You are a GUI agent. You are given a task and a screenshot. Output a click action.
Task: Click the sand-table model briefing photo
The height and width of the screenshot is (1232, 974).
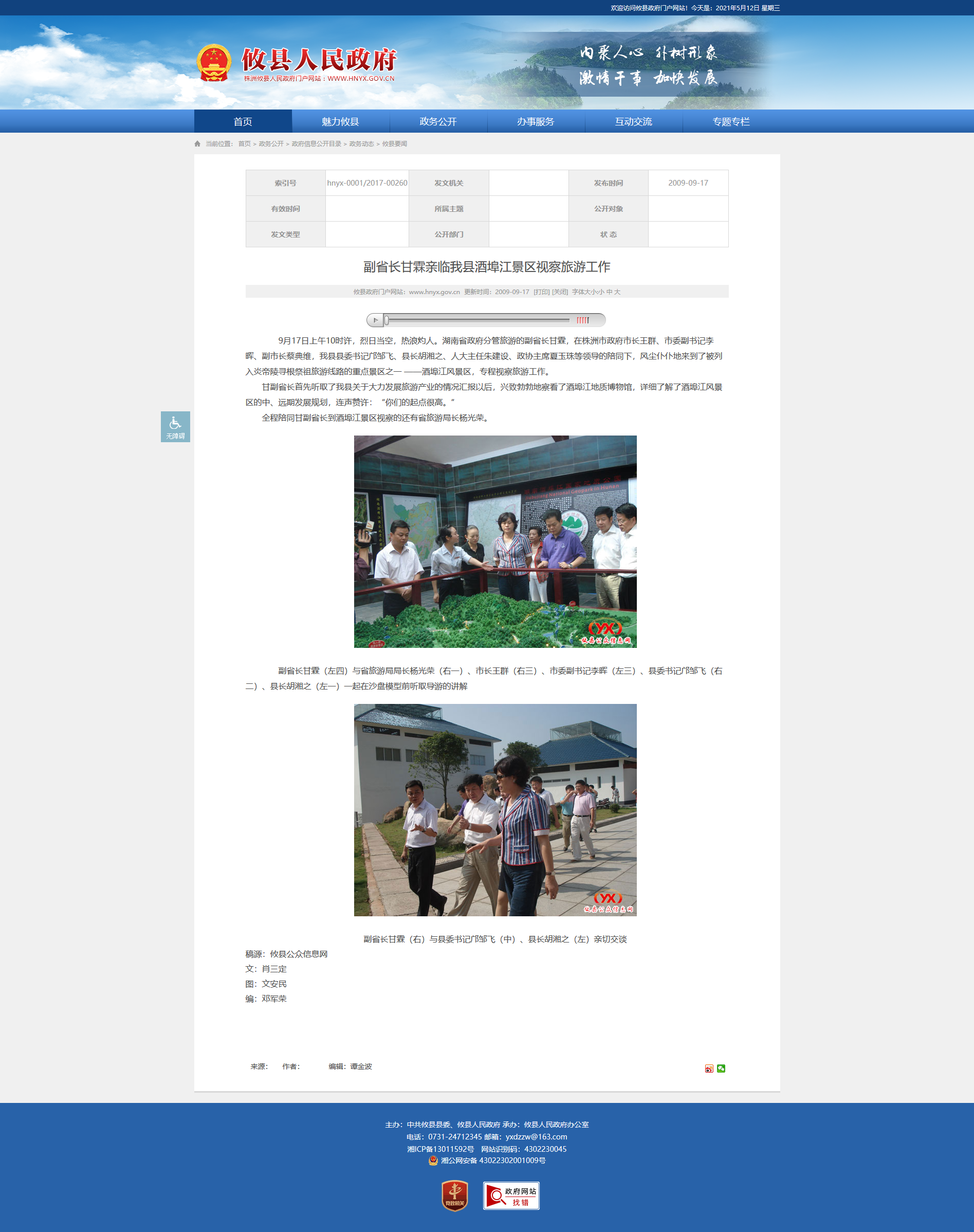[x=495, y=541]
